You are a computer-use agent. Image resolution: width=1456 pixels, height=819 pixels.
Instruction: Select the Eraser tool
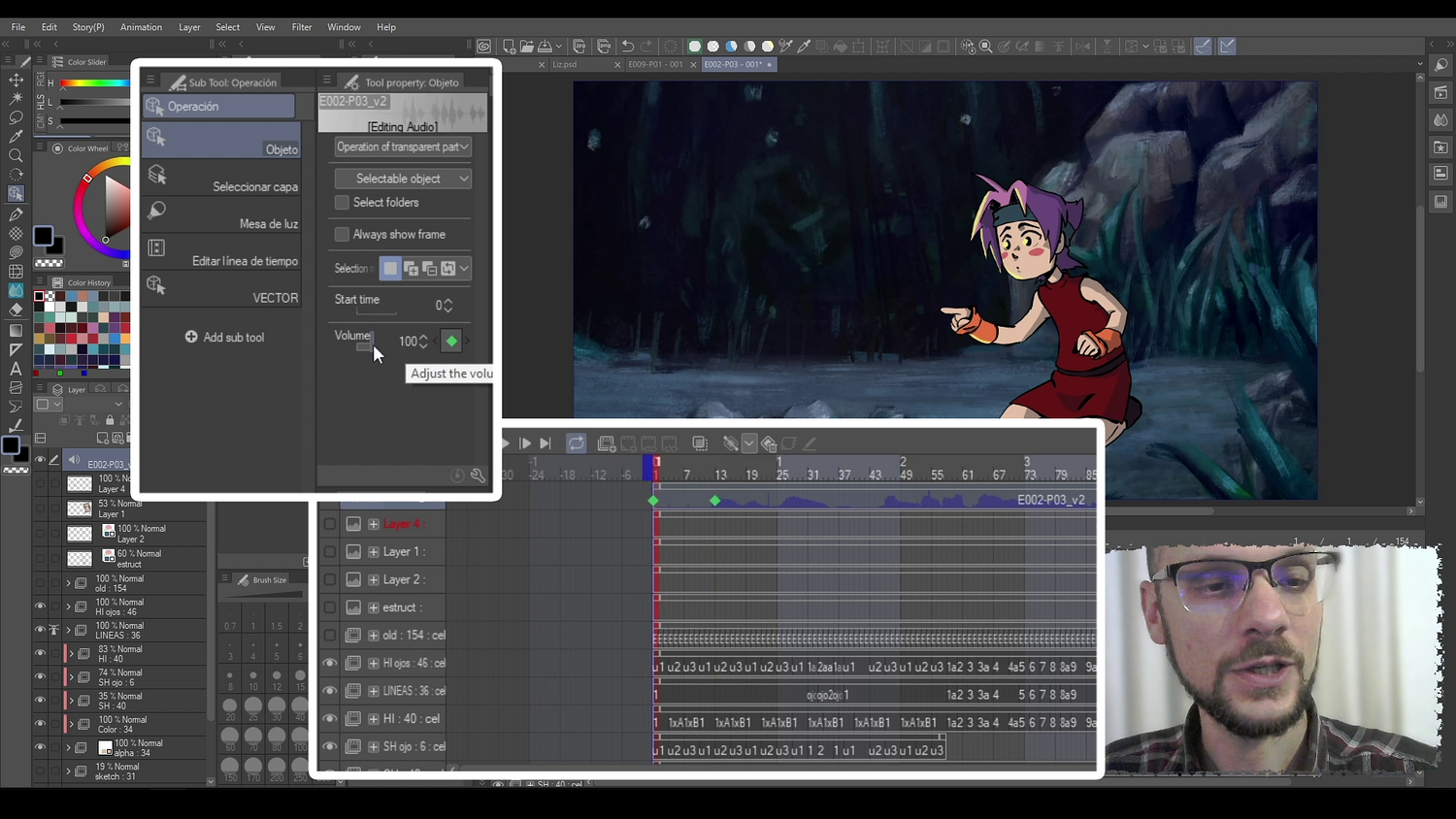click(x=16, y=310)
